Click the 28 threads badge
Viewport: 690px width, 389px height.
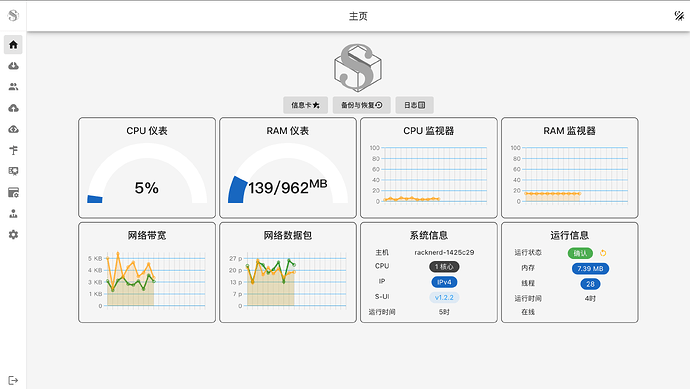coord(590,284)
